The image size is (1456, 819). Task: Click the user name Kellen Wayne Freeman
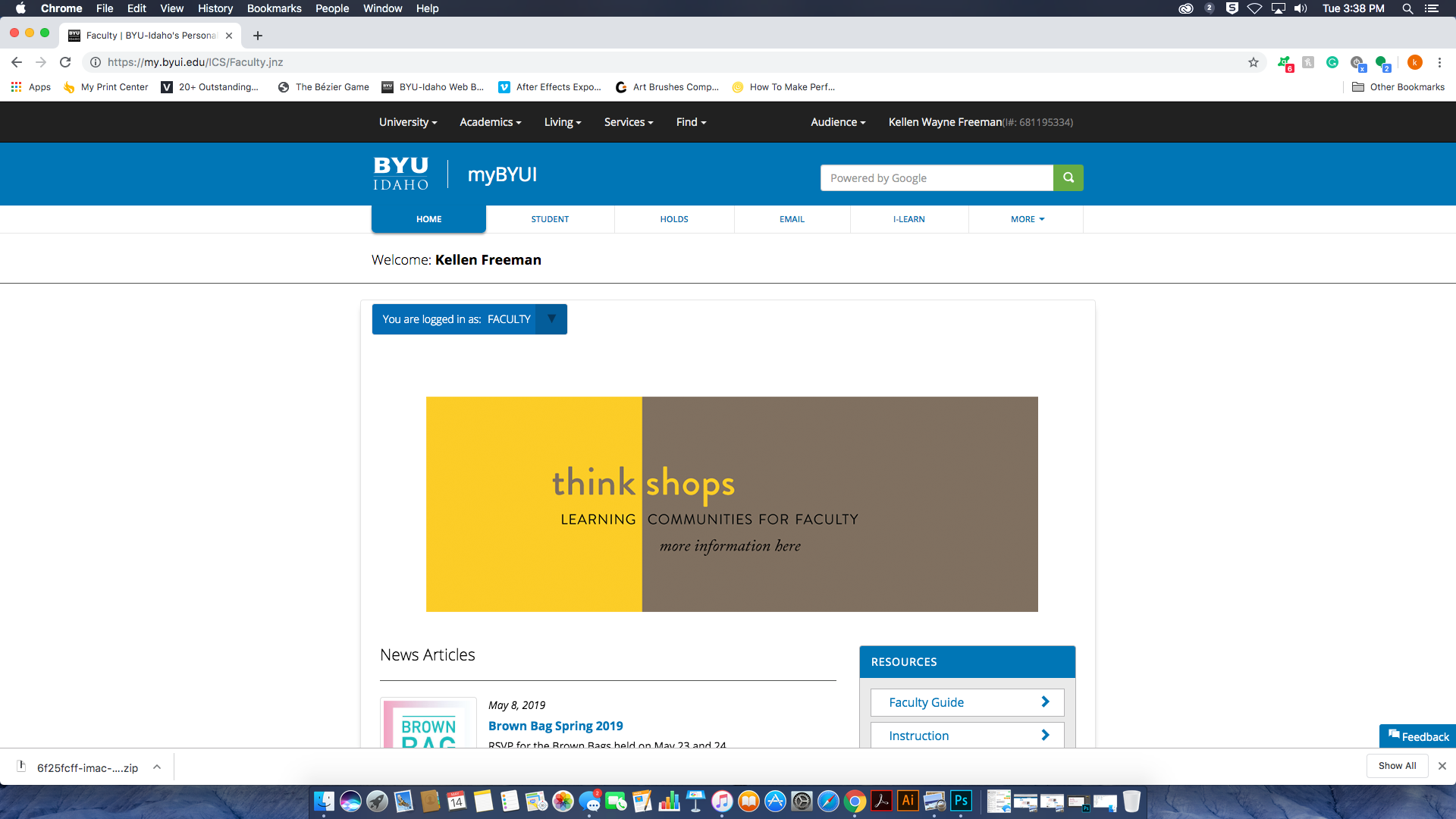click(x=945, y=122)
